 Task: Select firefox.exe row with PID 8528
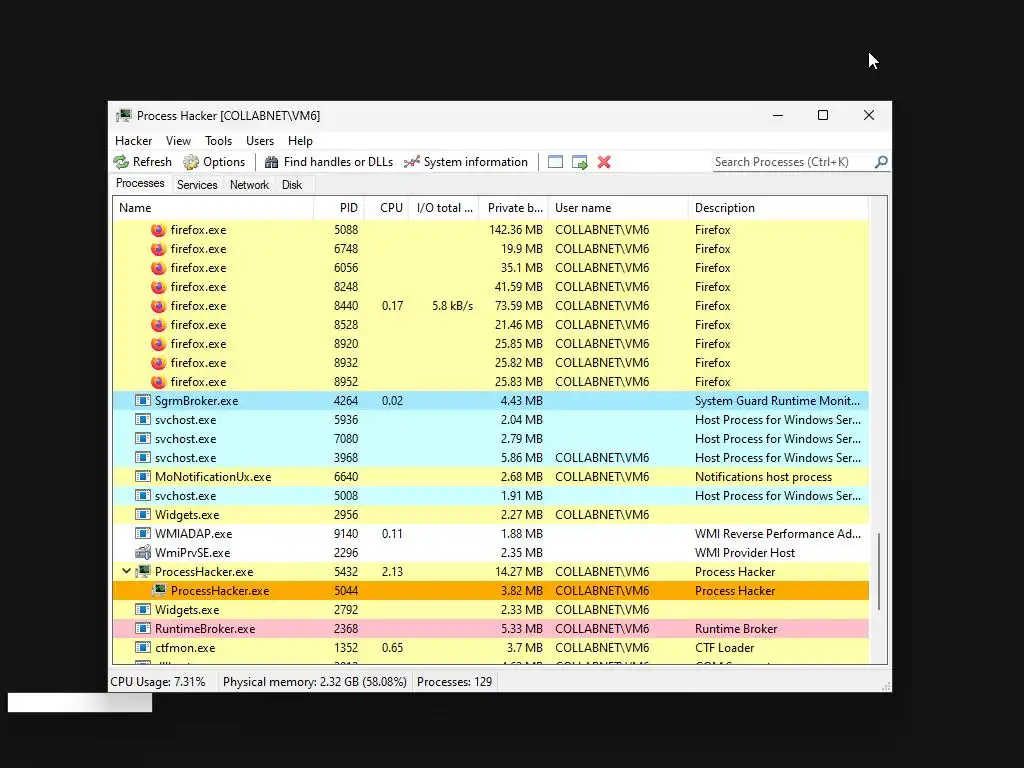tap(490, 325)
